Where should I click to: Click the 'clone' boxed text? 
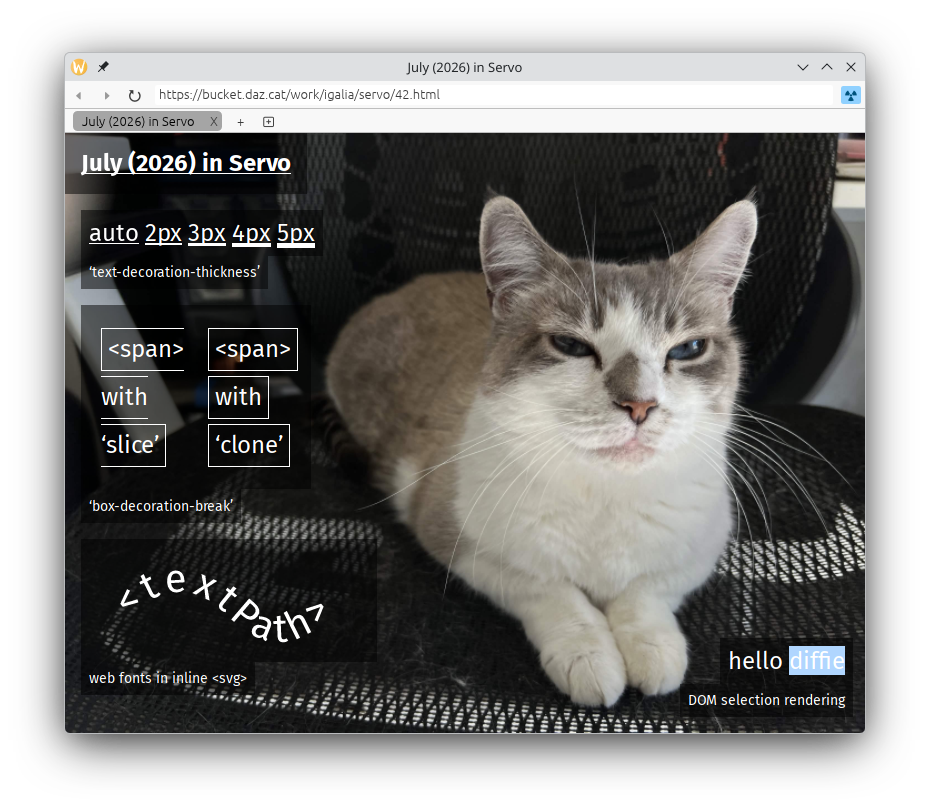(x=249, y=445)
